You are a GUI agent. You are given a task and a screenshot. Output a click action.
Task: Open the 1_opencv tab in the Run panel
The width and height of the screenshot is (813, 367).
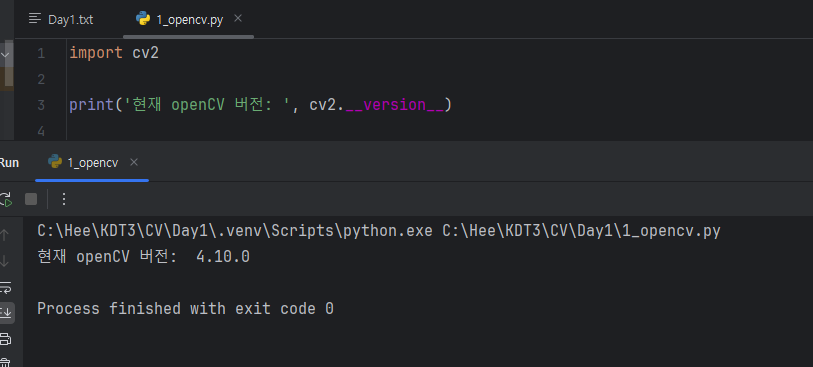[x=92, y=163]
